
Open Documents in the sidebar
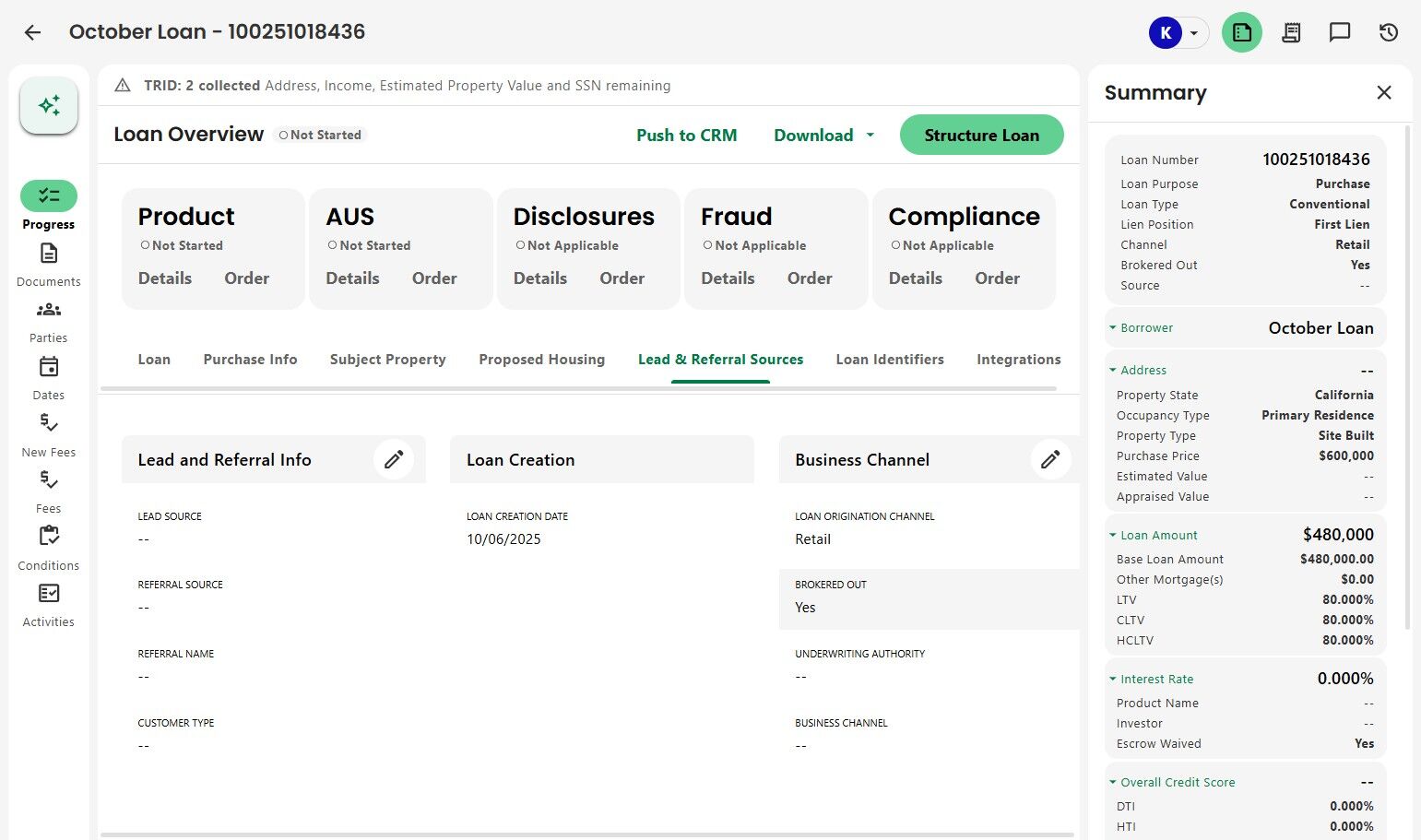[x=49, y=265]
